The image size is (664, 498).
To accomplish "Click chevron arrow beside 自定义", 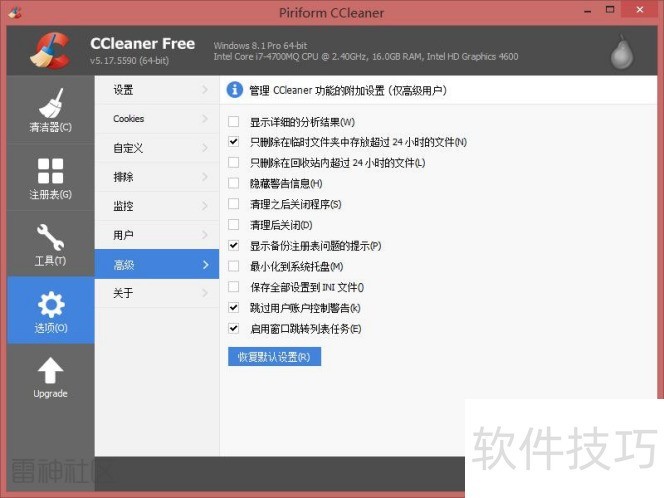I will [x=205, y=148].
